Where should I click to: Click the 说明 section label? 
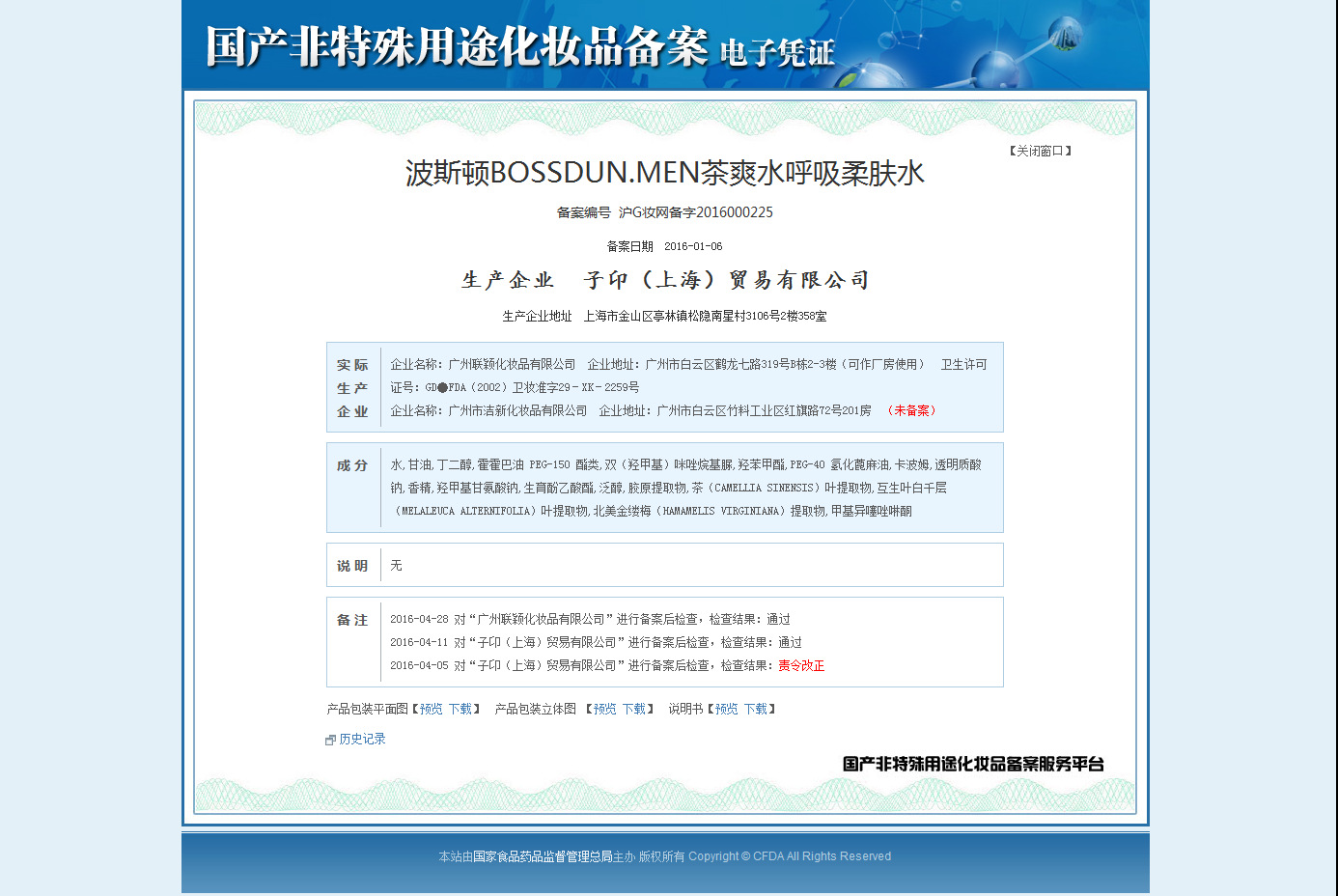point(352,566)
